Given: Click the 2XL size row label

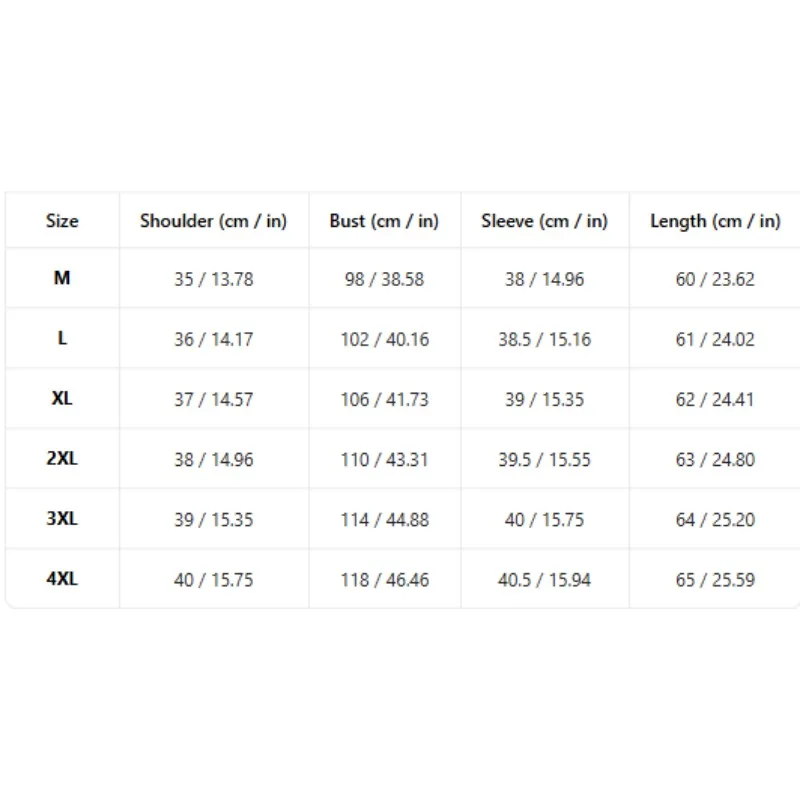Looking at the screenshot, I should click(62, 458).
